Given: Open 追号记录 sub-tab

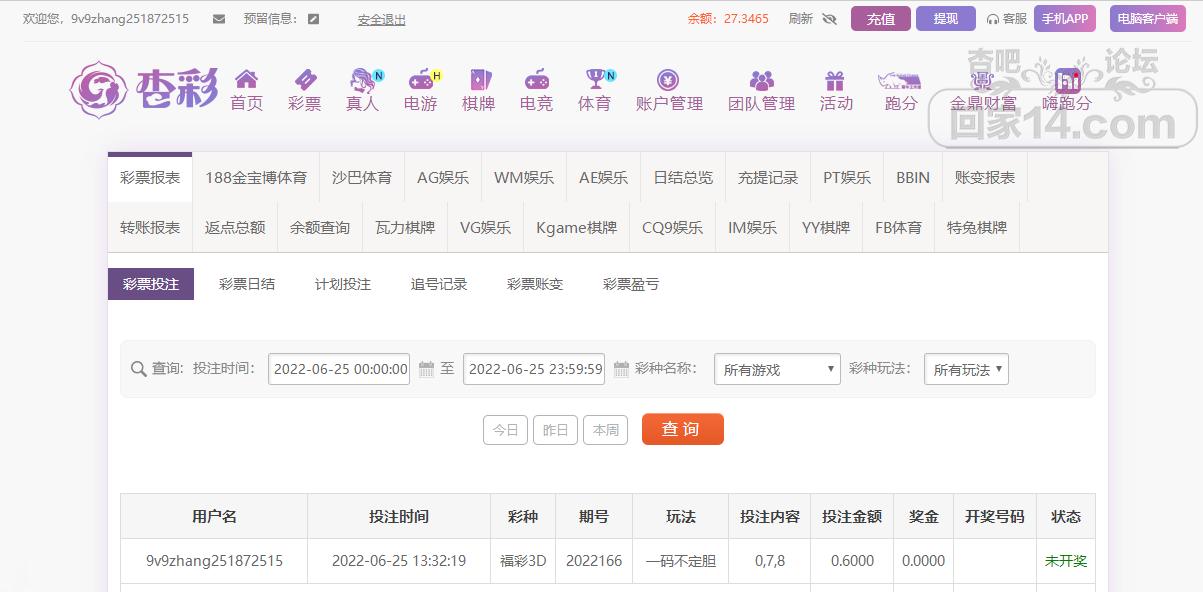Looking at the screenshot, I should point(439,284).
